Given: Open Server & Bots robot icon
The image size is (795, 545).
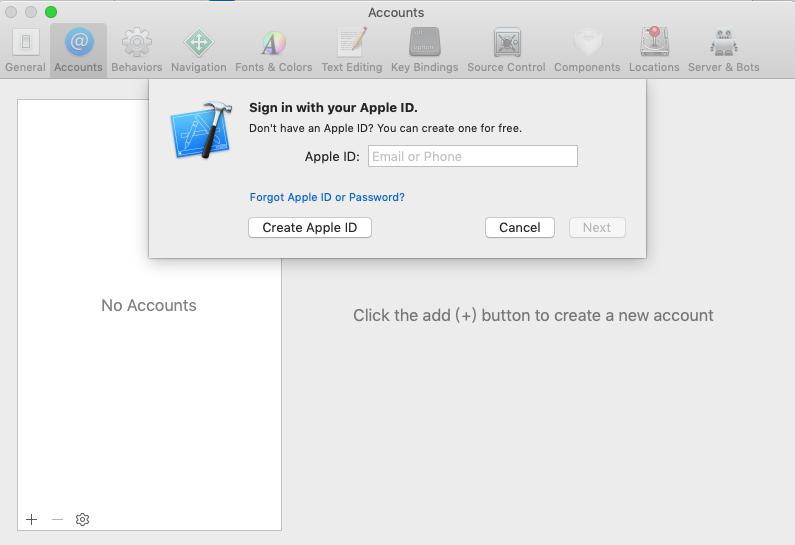Looking at the screenshot, I should tap(724, 43).
